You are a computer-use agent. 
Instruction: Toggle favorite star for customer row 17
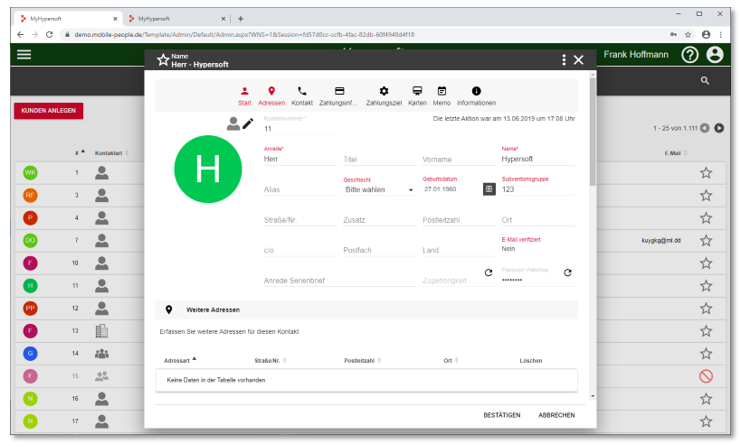pos(706,422)
